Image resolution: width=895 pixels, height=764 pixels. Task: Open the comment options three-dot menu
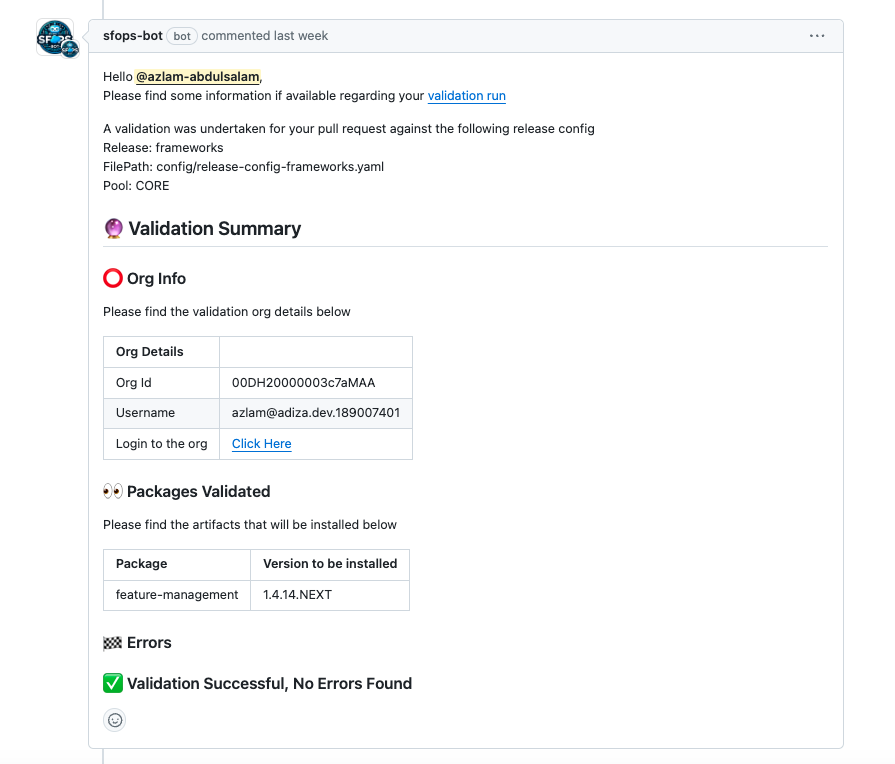click(817, 36)
